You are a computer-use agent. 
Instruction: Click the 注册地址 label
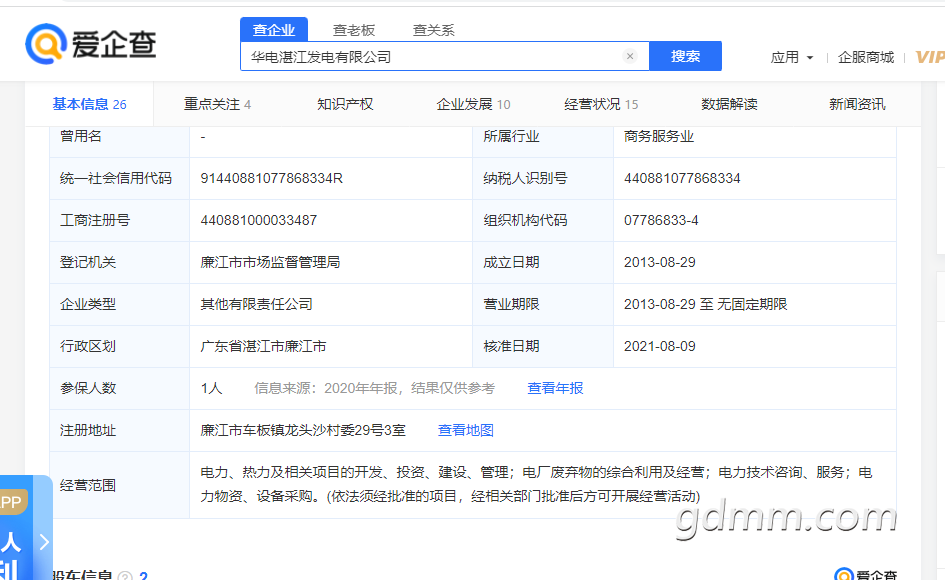pos(88,430)
